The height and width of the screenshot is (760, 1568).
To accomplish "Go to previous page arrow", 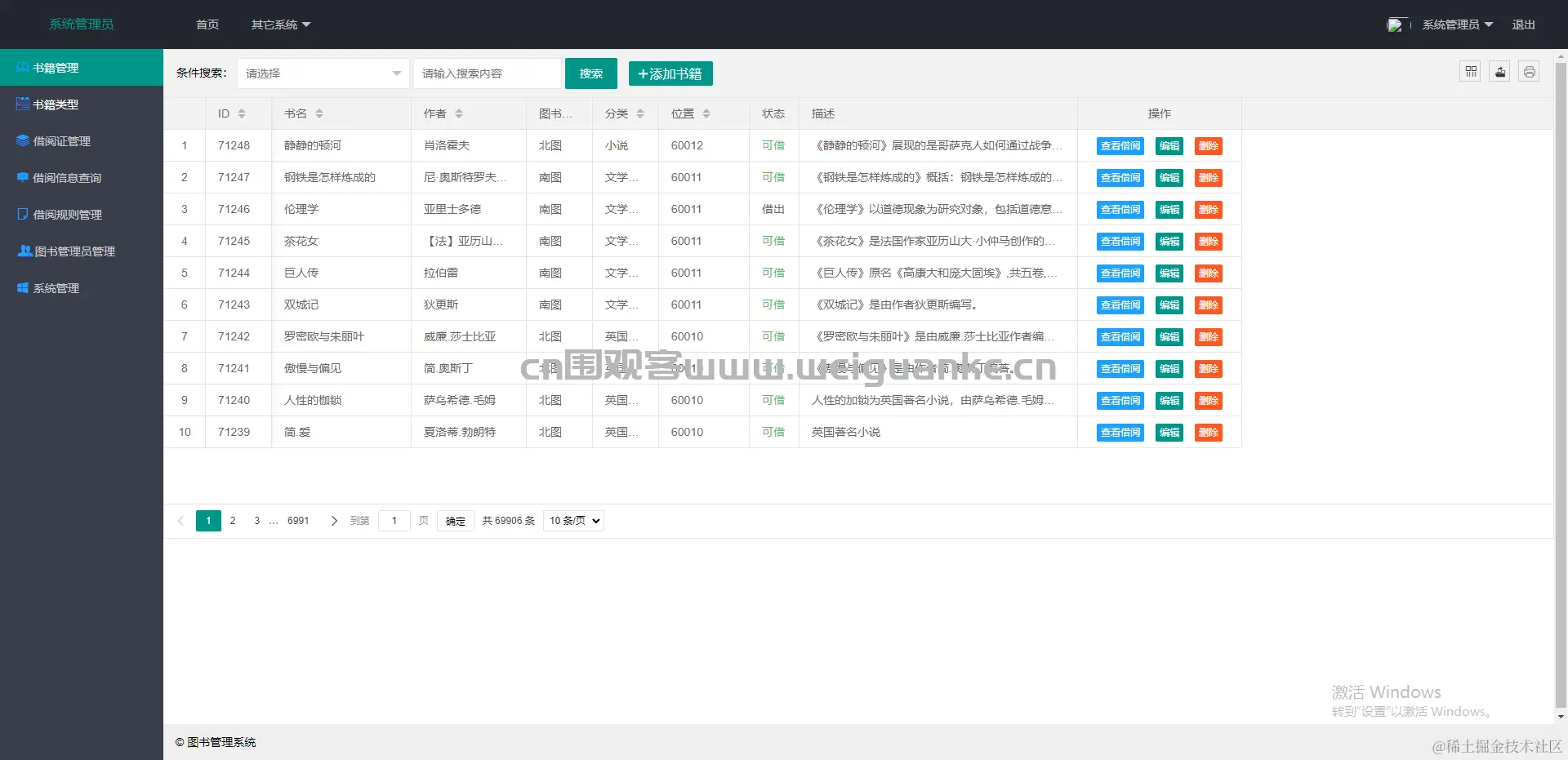I will pos(180,521).
